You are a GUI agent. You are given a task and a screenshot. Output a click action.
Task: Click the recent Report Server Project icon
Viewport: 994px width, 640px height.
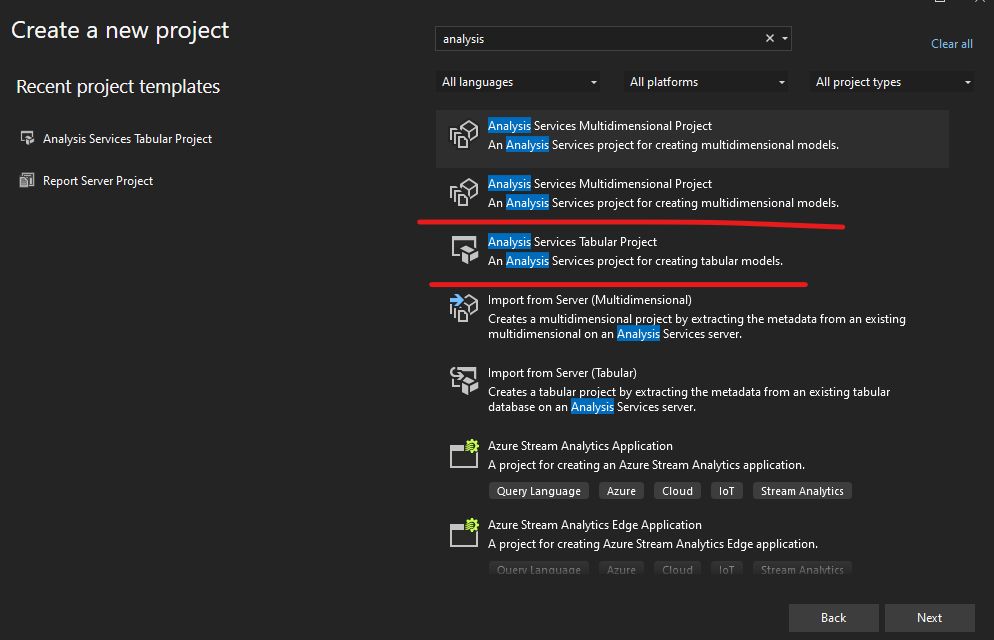(x=27, y=181)
